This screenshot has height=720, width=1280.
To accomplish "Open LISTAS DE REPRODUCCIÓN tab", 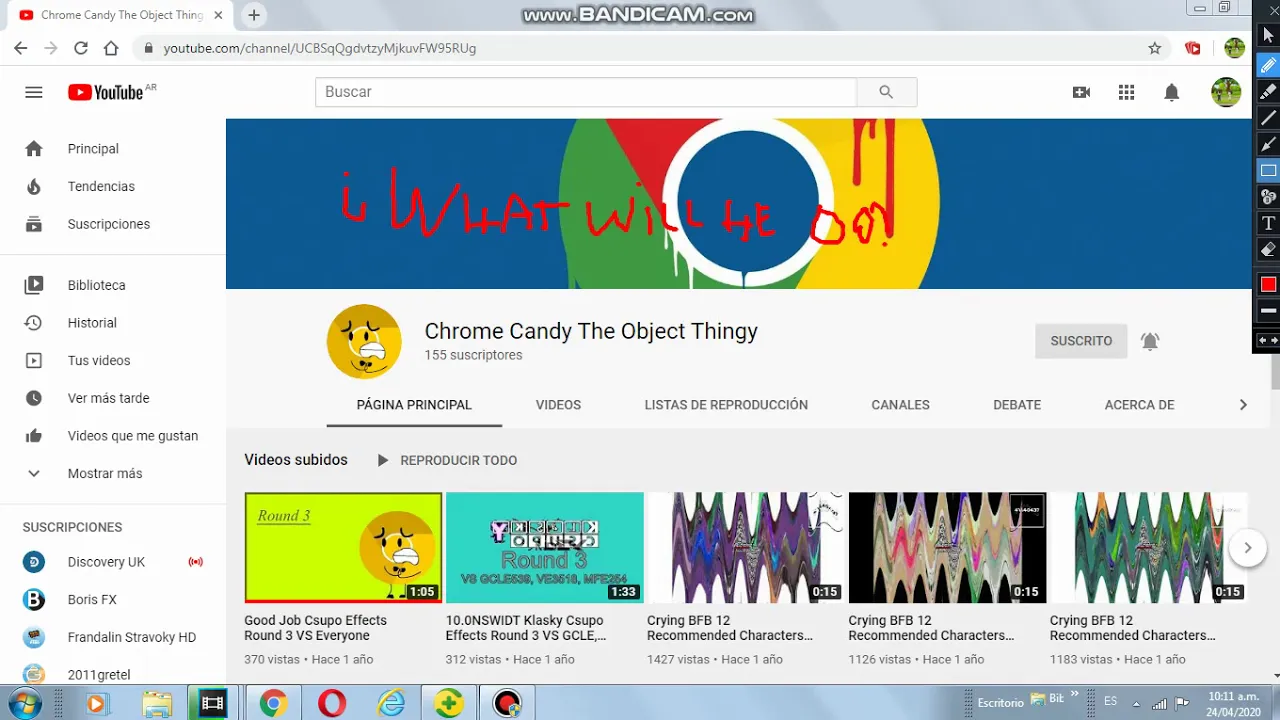I will [726, 405].
